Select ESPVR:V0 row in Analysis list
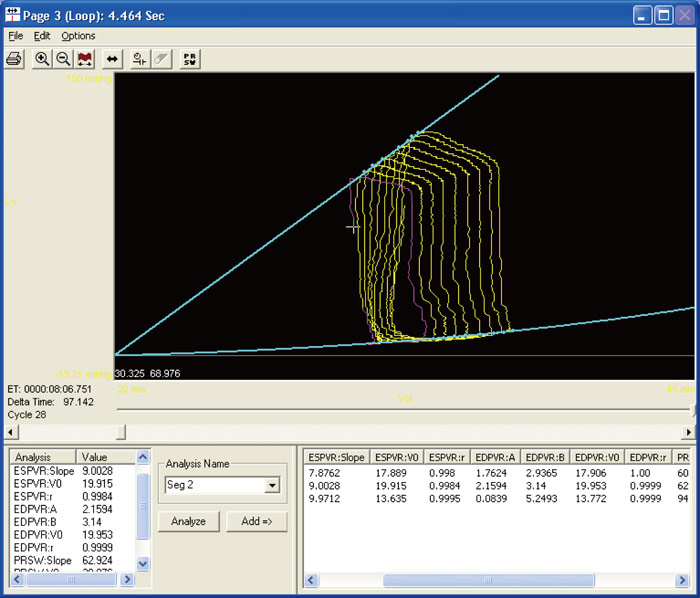Image resolution: width=700 pixels, height=598 pixels. (73, 484)
